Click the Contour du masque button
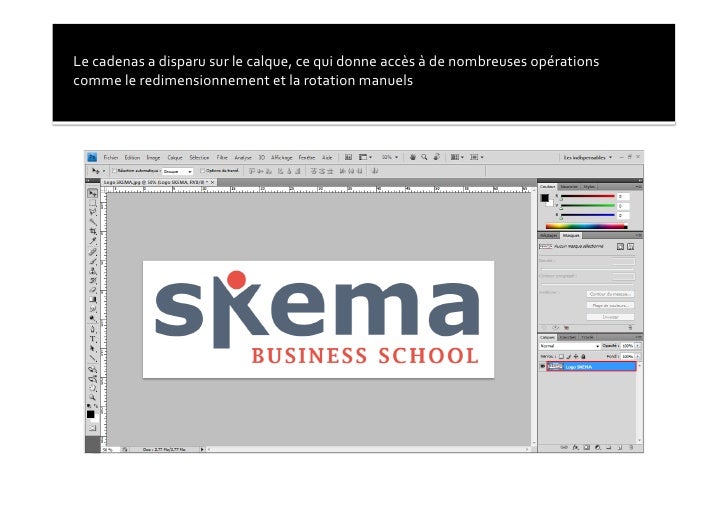728x514 pixels. click(610, 294)
